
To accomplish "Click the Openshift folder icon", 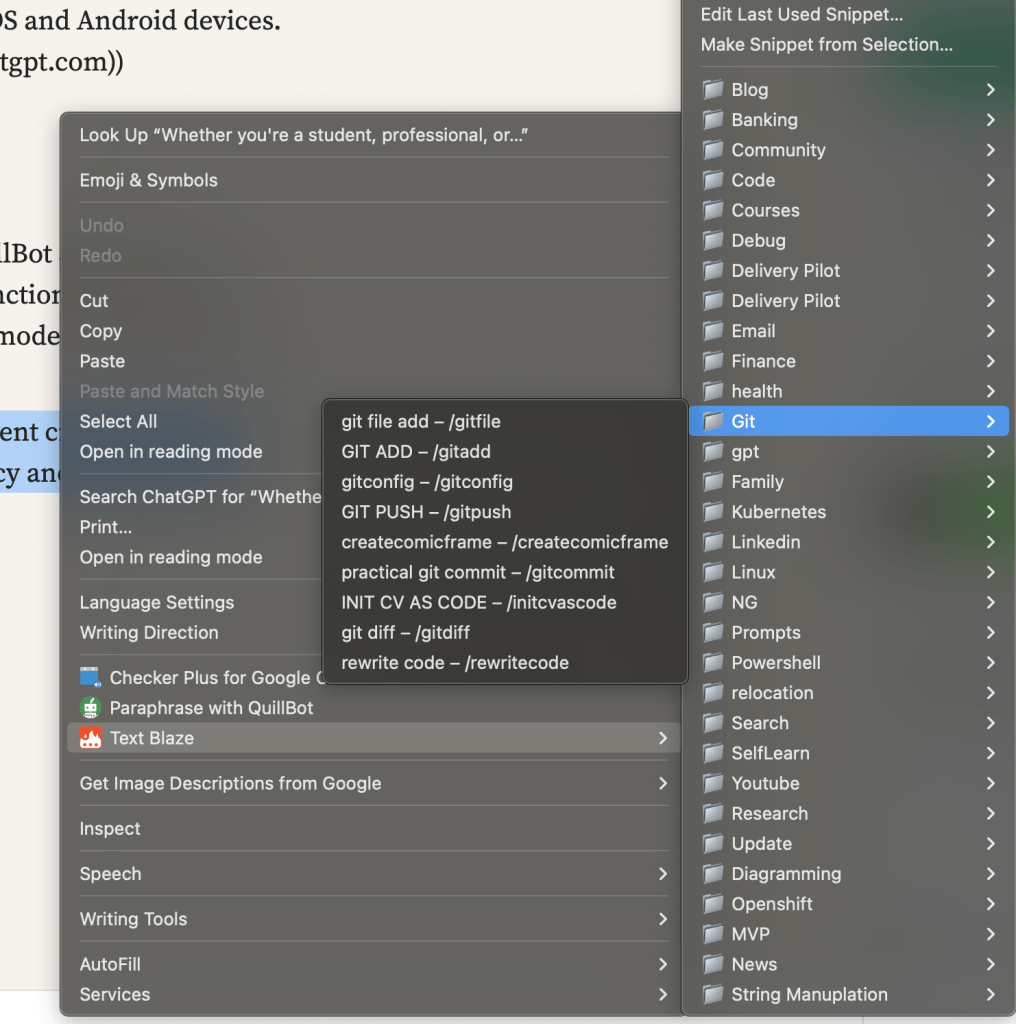I will click(x=713, y=904).
